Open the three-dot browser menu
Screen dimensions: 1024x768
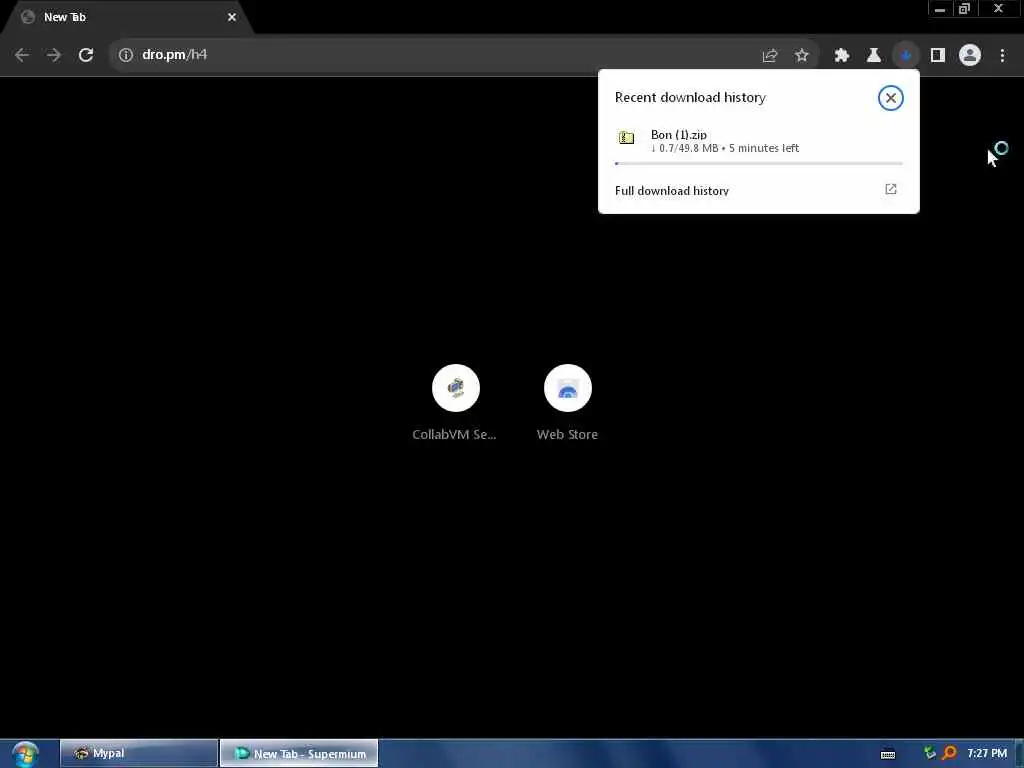pyautogui.click(x=1002, y=56)
